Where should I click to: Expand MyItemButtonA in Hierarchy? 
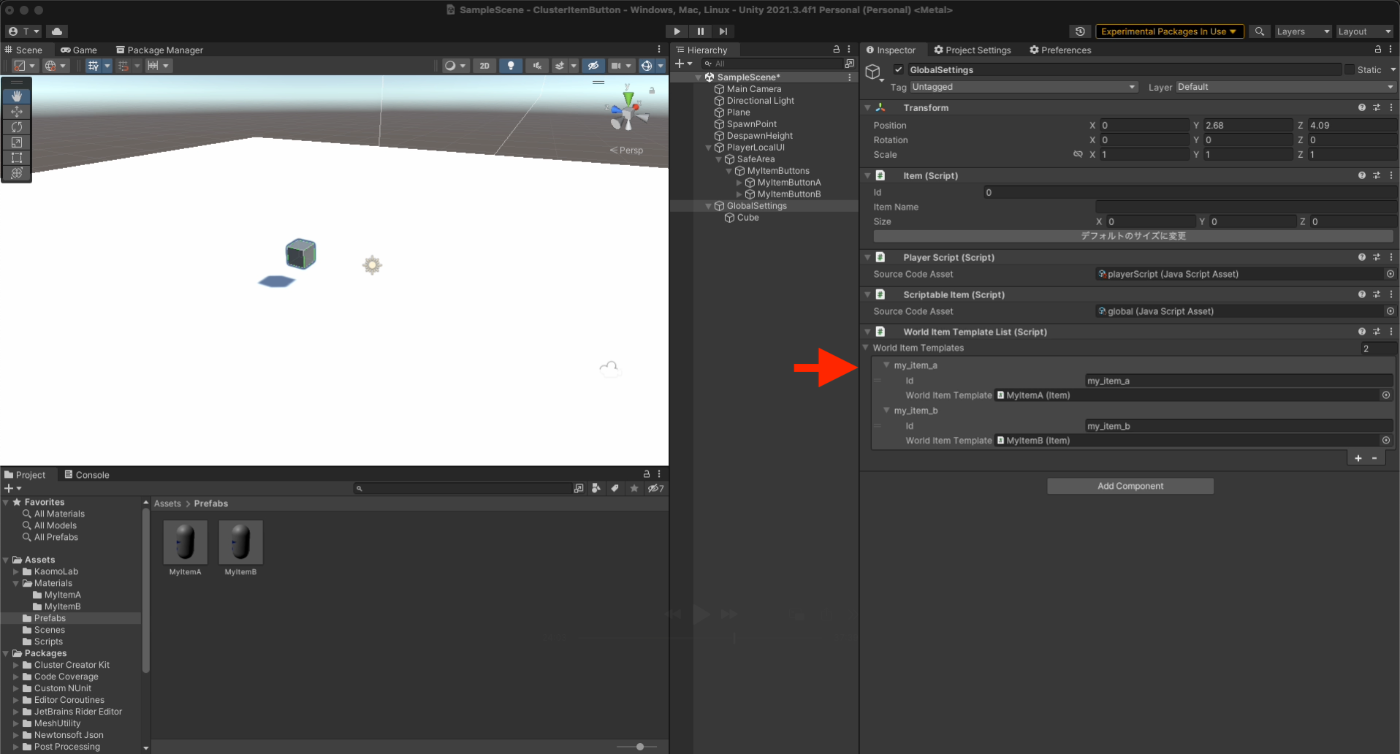[x=739, y=183]
